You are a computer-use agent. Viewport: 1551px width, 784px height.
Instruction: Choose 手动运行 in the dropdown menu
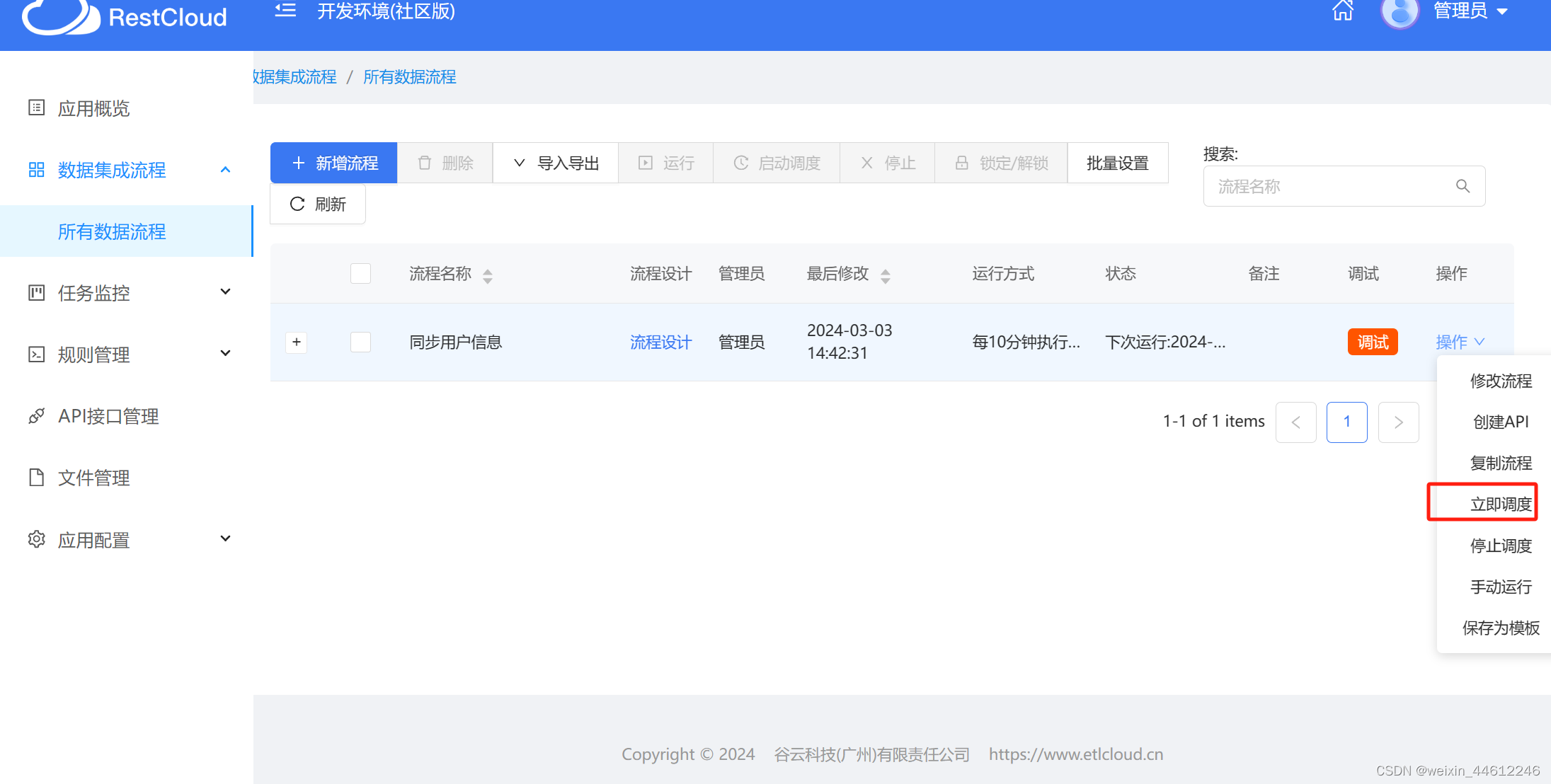coord(1500,587)
